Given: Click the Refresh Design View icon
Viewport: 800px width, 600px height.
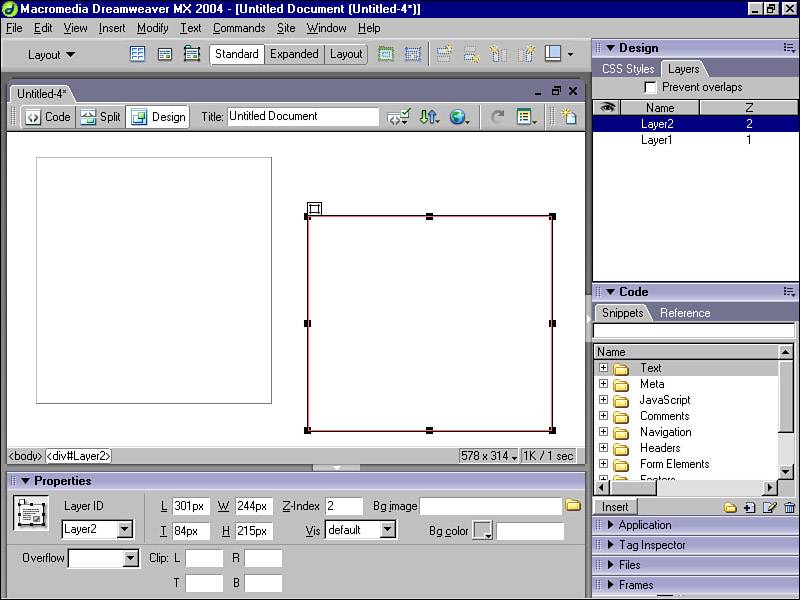Looking at the screenshot, I should 497,117.
